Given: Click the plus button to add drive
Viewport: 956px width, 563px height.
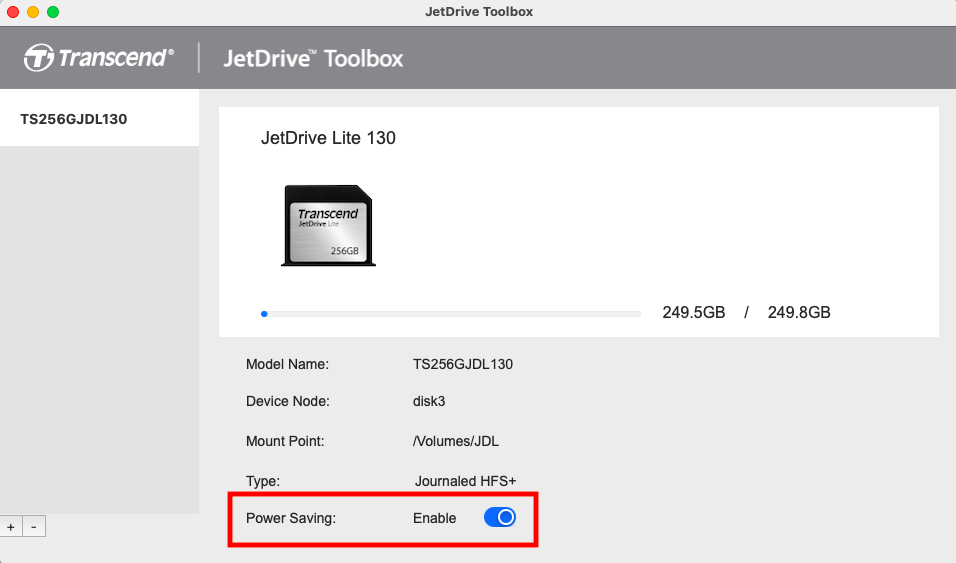Looking at the screenshot, I should (x=11, y=526).
